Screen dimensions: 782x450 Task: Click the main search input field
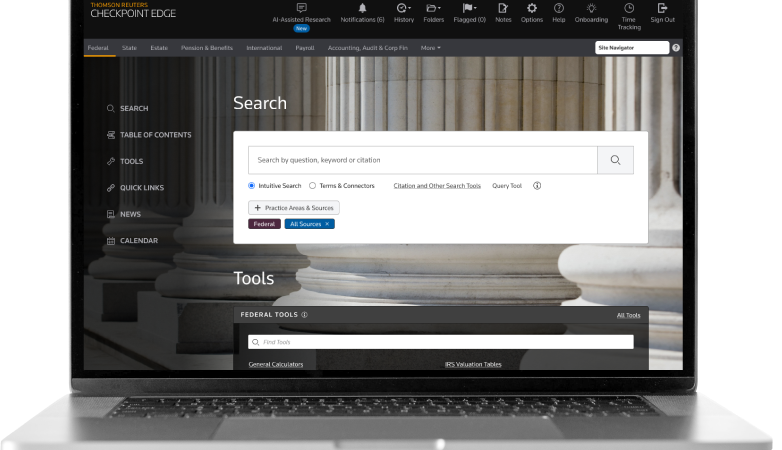click(x=423, y=160)
